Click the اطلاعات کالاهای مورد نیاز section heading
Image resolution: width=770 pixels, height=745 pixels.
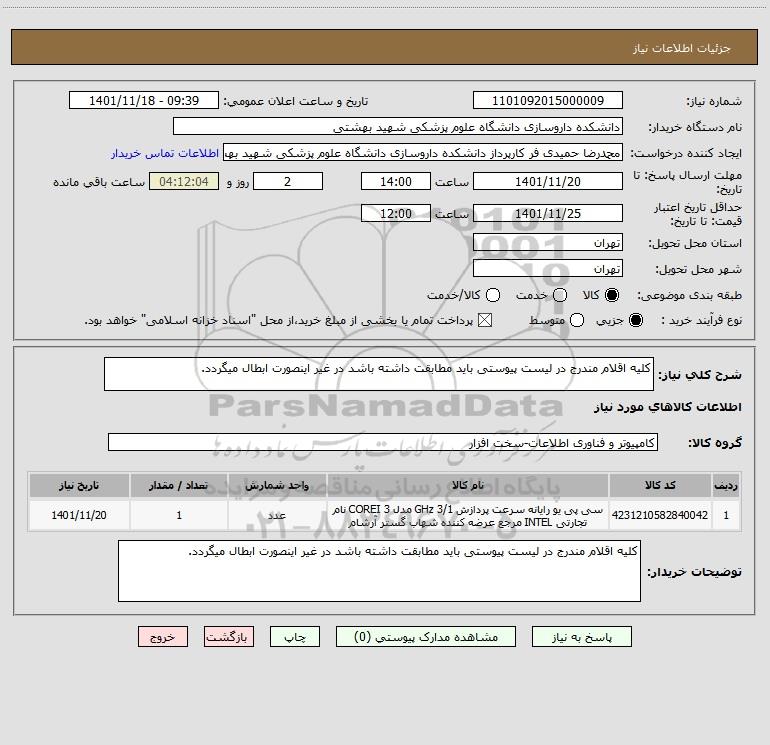667,407
